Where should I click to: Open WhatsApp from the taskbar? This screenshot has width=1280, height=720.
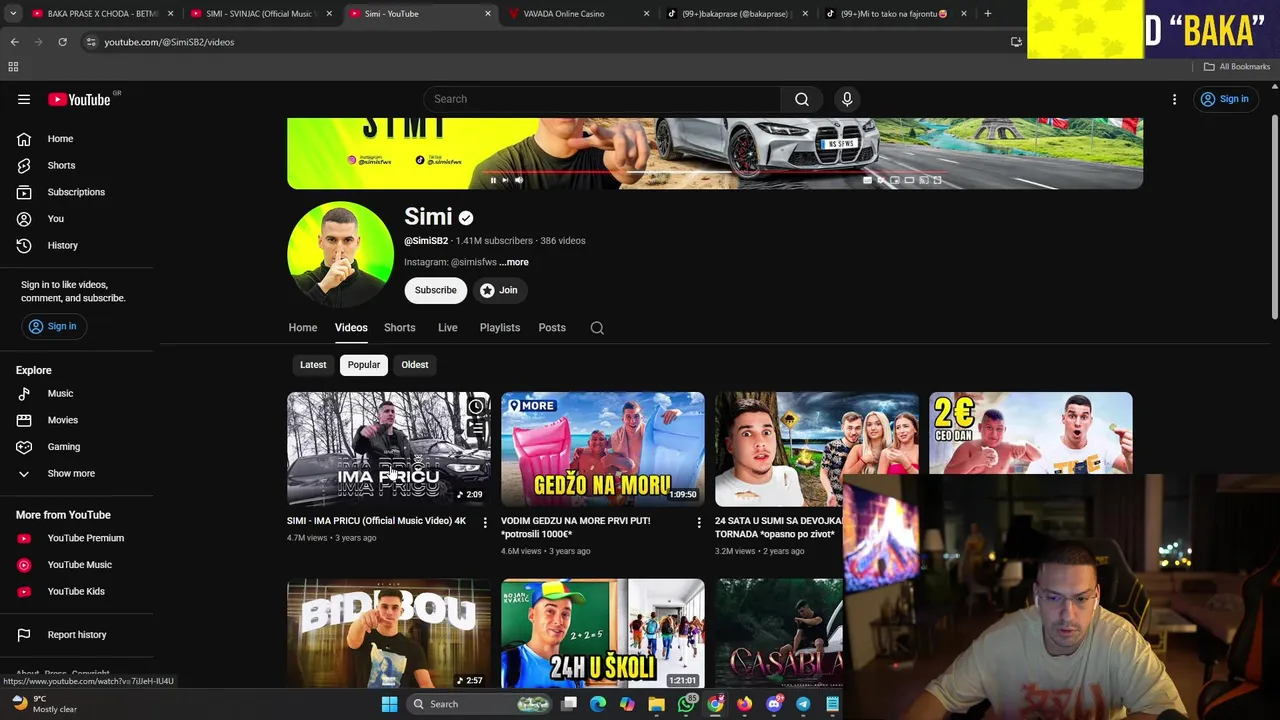point(686,704)
